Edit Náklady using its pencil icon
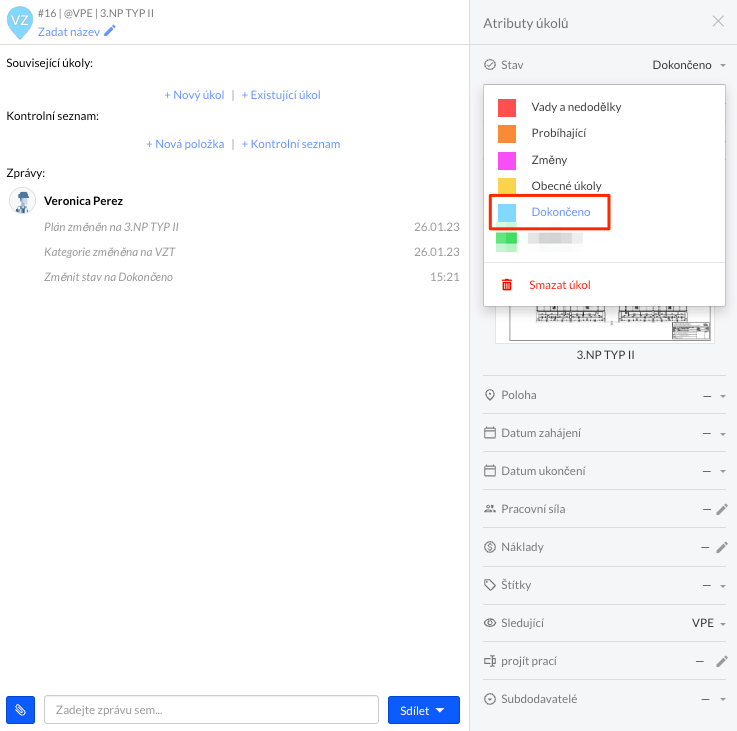This screenshot has width=737, height=731. click(722, 547)
